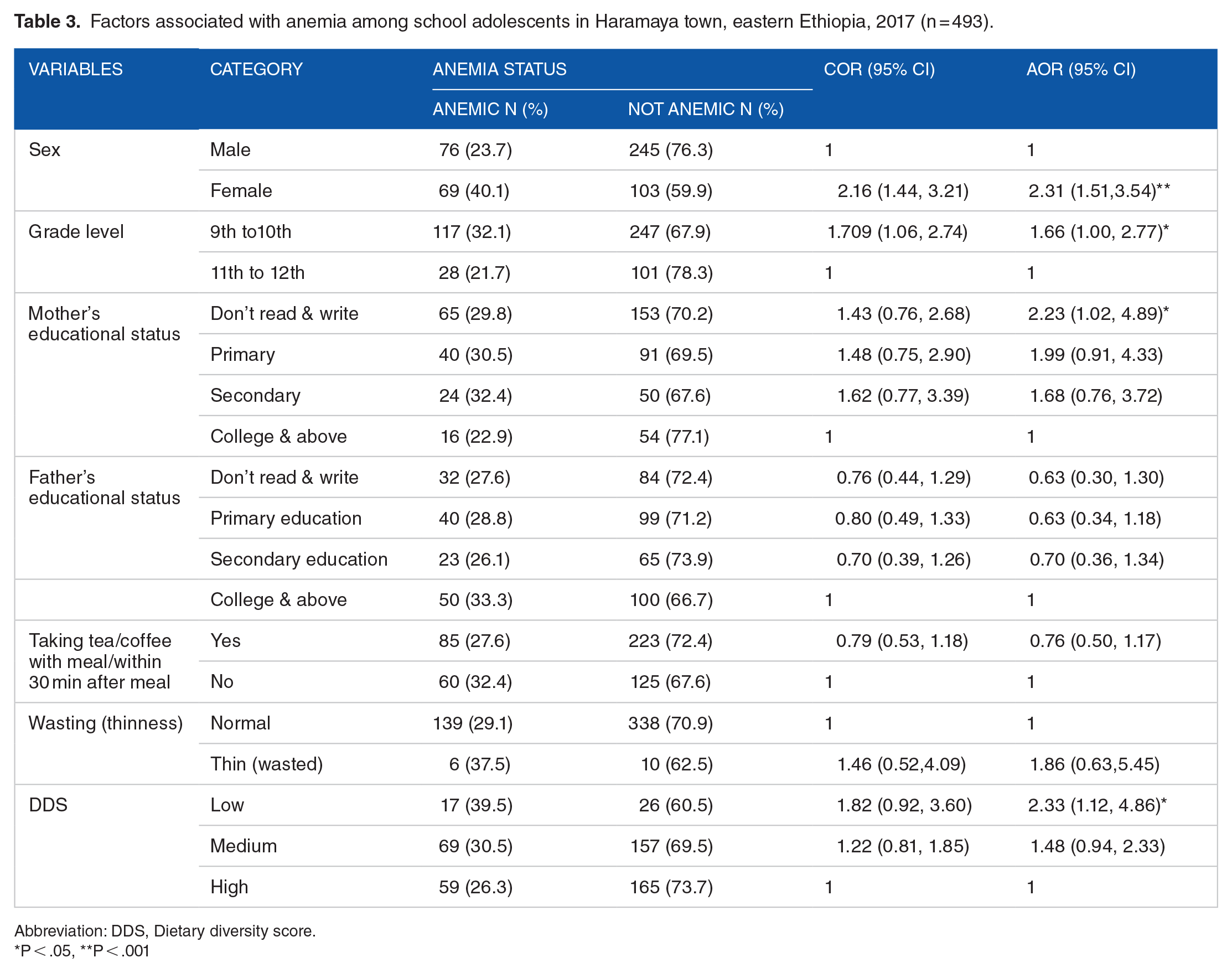The height and width of the screenshot is (973, 1232).
Task: Click the COR (95% CI) header
Action: pos(879,70)
